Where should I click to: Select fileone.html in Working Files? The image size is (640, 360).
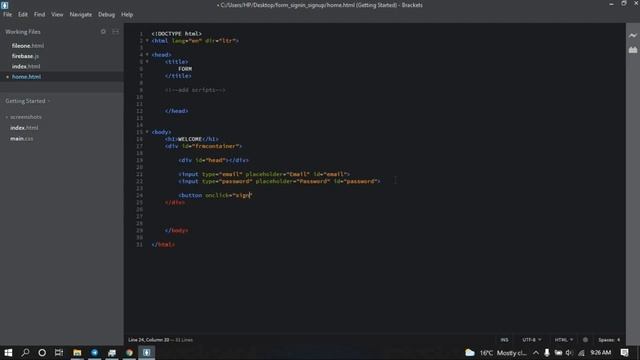tap(28, 46)
